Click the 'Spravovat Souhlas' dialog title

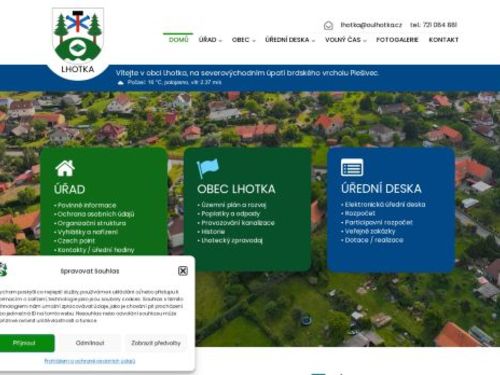click(90, 271)
